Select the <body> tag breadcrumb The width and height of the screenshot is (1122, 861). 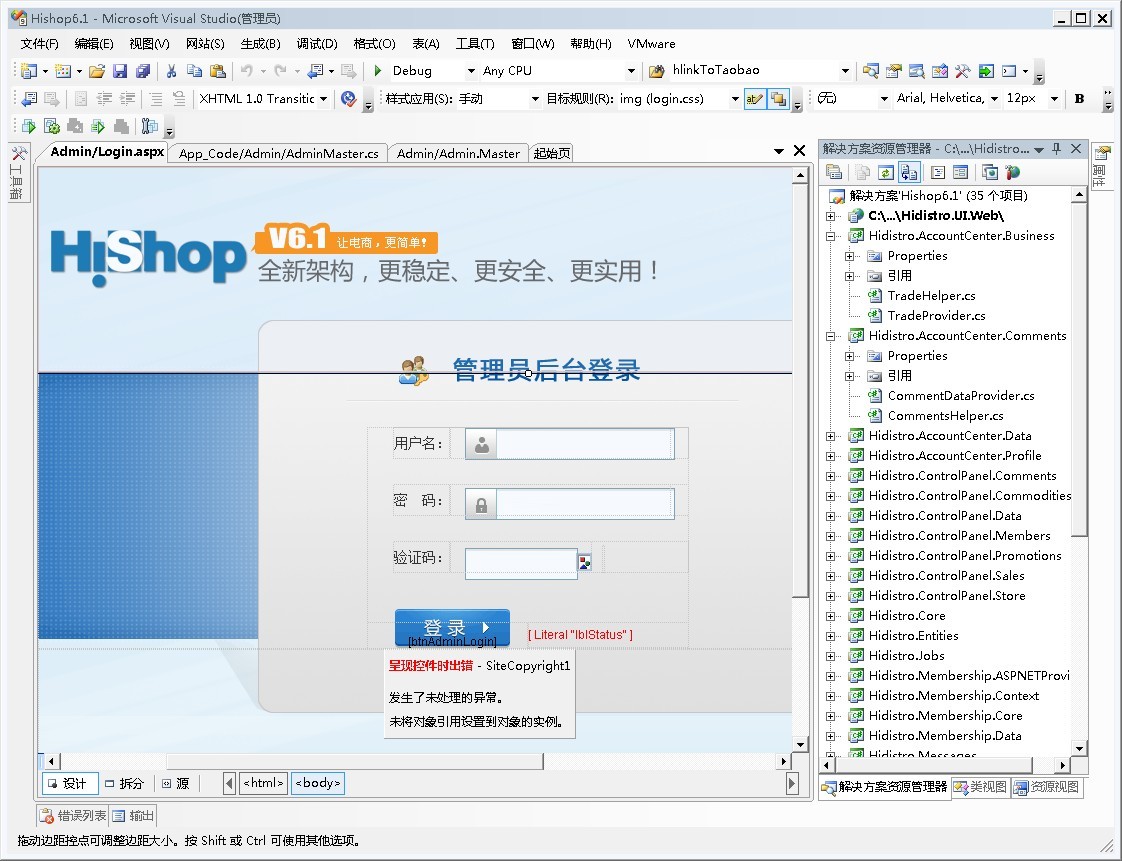point(318,783)
